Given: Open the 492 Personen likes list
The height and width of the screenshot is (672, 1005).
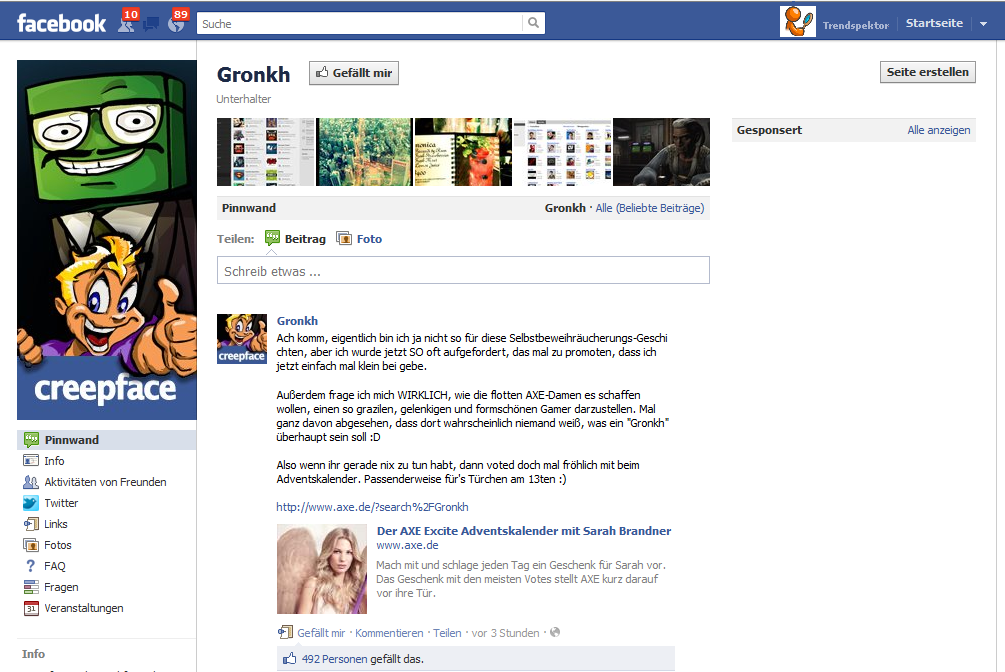Looking at the screenshot, I should [335, 659].
